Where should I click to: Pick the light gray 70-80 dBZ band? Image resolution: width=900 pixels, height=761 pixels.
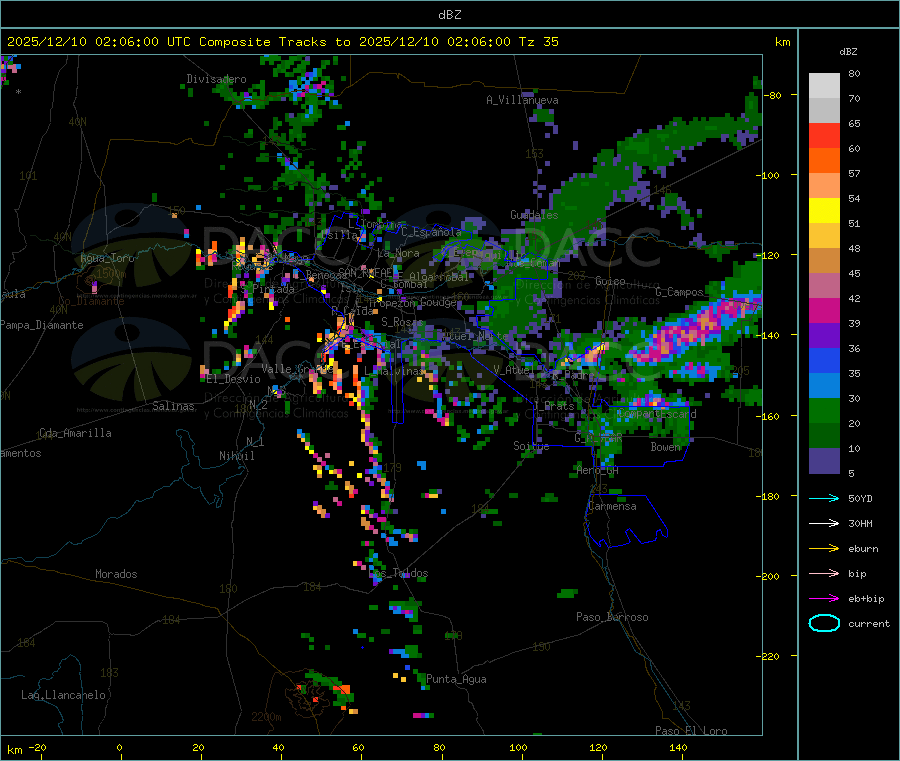tap(824, 86)
